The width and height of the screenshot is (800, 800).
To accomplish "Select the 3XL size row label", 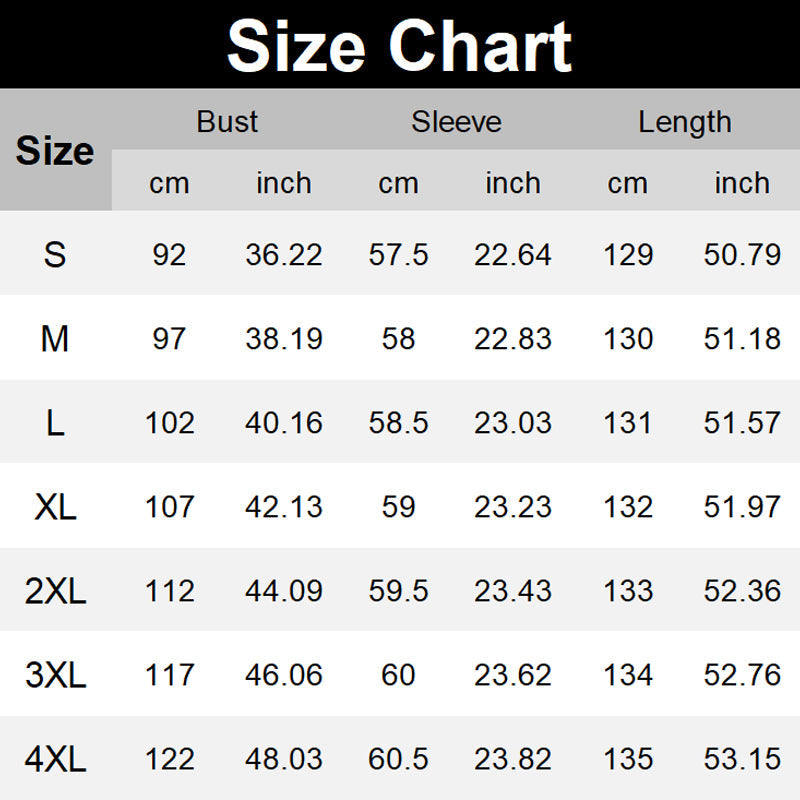I will 55,675.
